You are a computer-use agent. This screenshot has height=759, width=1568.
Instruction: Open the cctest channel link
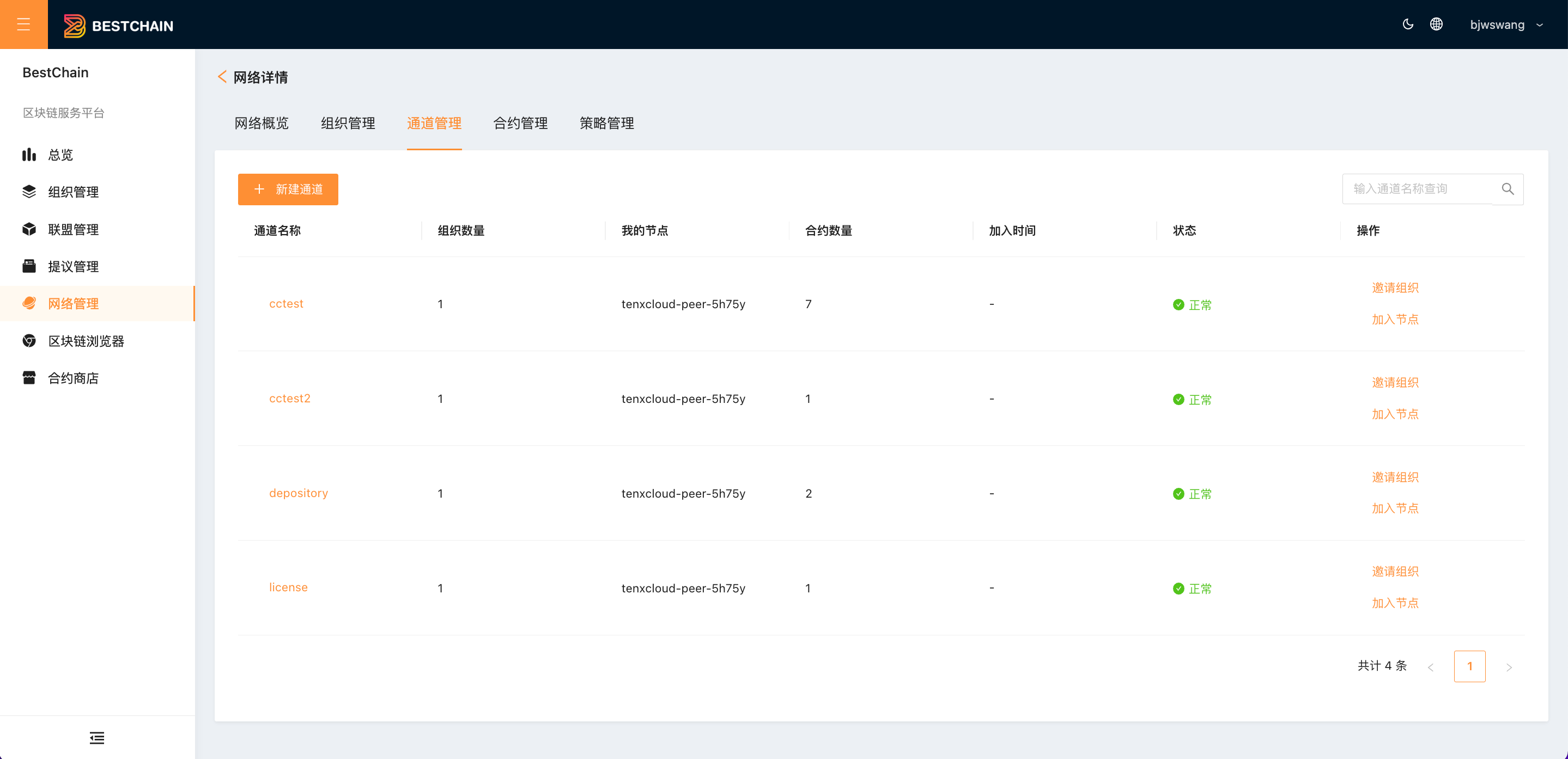click(286, 303)
